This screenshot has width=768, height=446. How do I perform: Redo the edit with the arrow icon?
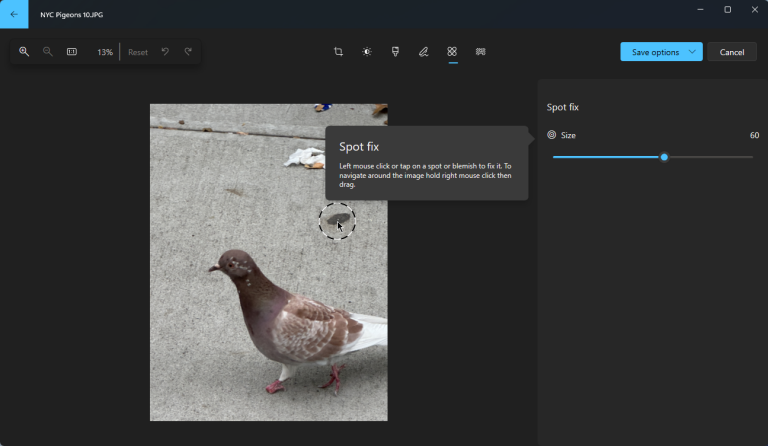click(188, 51)
